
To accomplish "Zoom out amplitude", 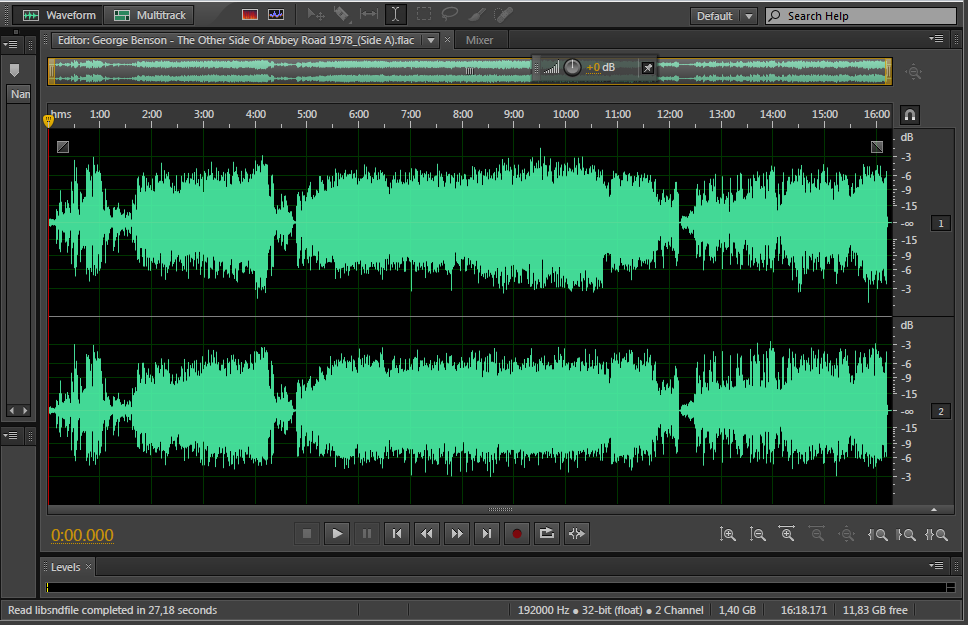I will [x=757, y=534].
